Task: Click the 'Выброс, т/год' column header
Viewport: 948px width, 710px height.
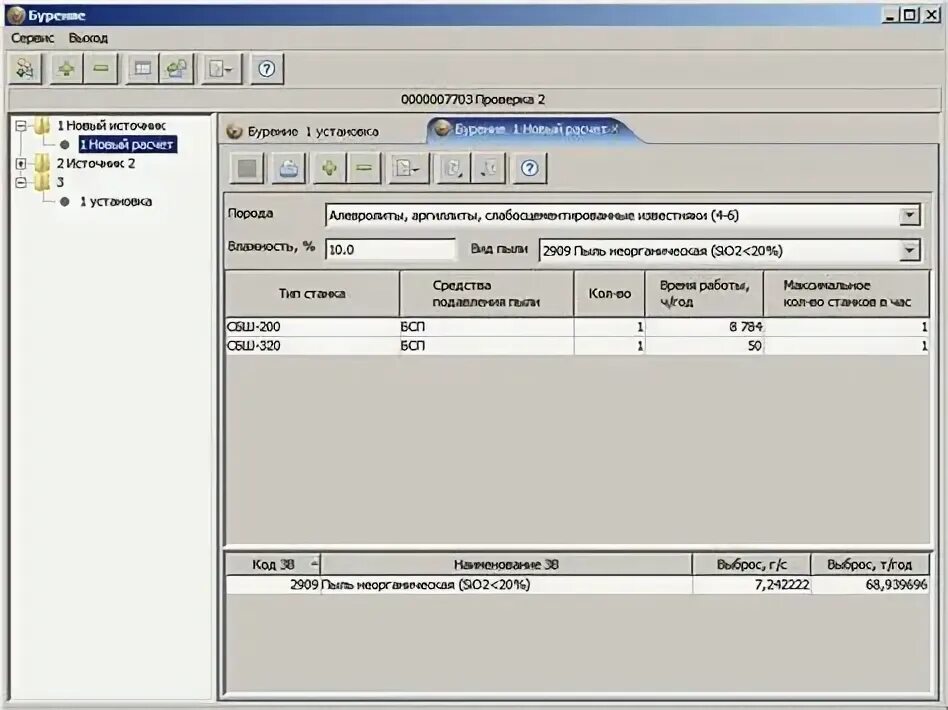Action: [x=869, y=564]
